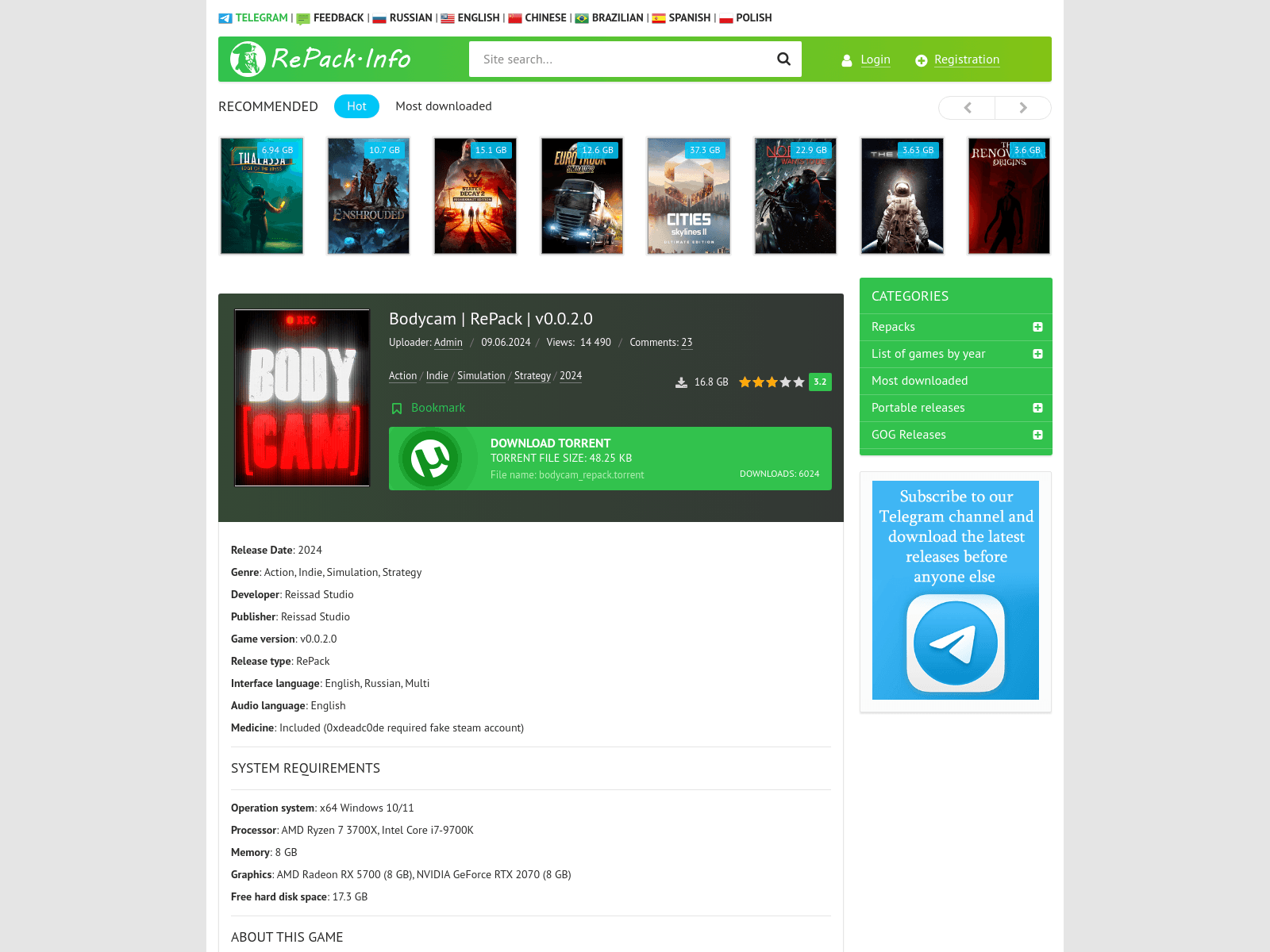The height and width of the screenshot is (952, 1270).
Task: Open the Strategy genre tag
Action: click(x=533, y=376)
